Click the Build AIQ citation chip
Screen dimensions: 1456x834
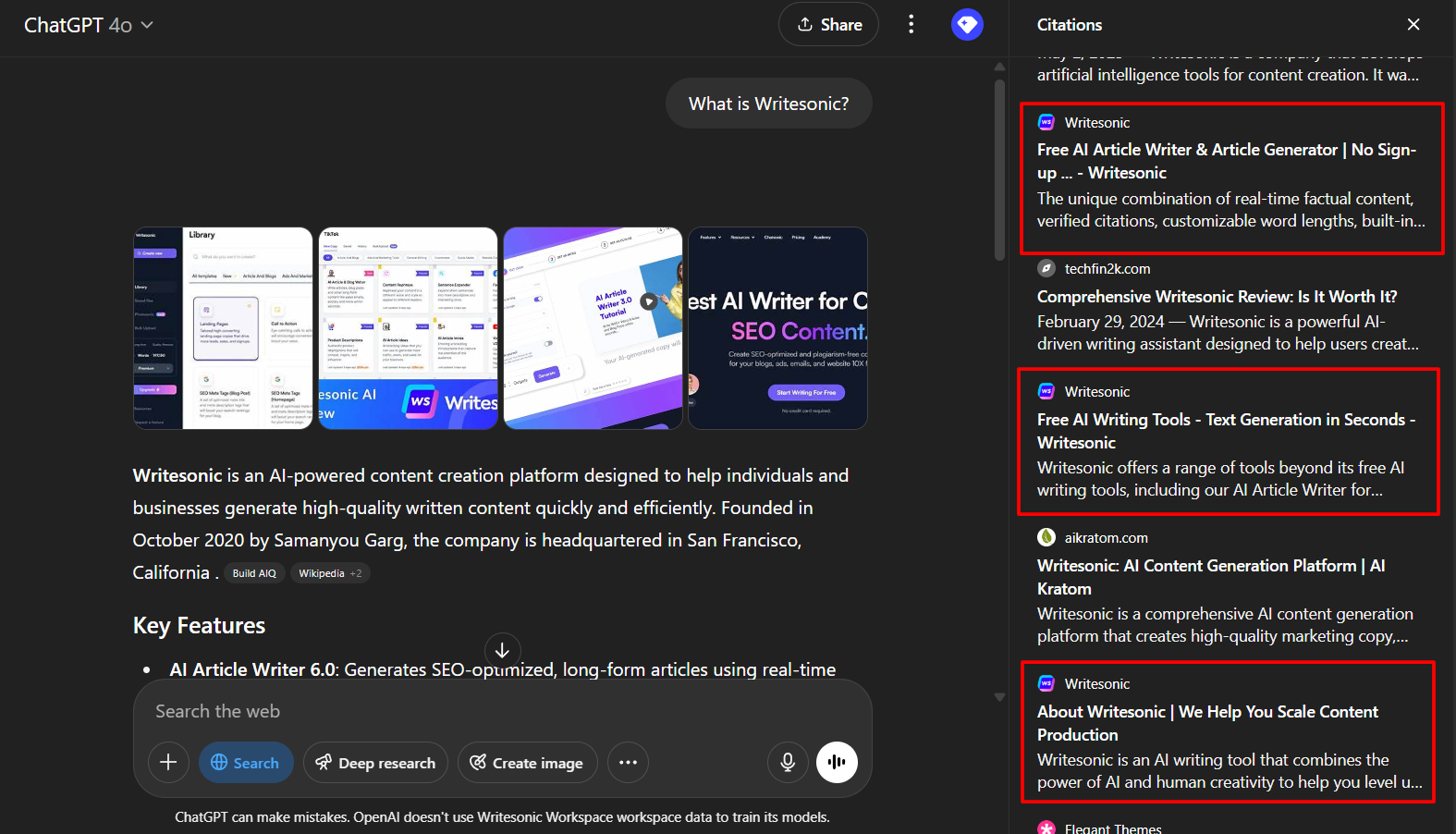coord(254,573)
